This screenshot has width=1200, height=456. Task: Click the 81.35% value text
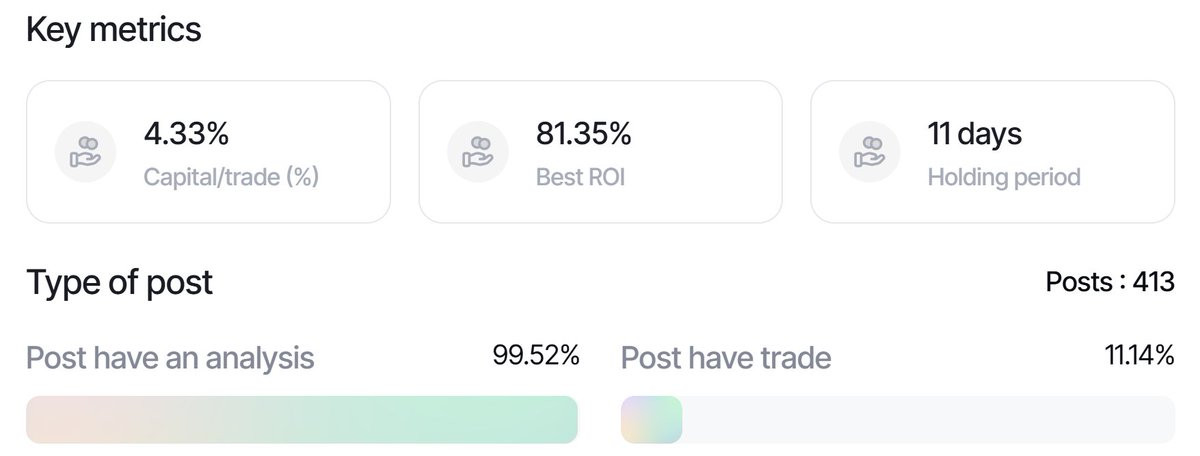(584, 133)
